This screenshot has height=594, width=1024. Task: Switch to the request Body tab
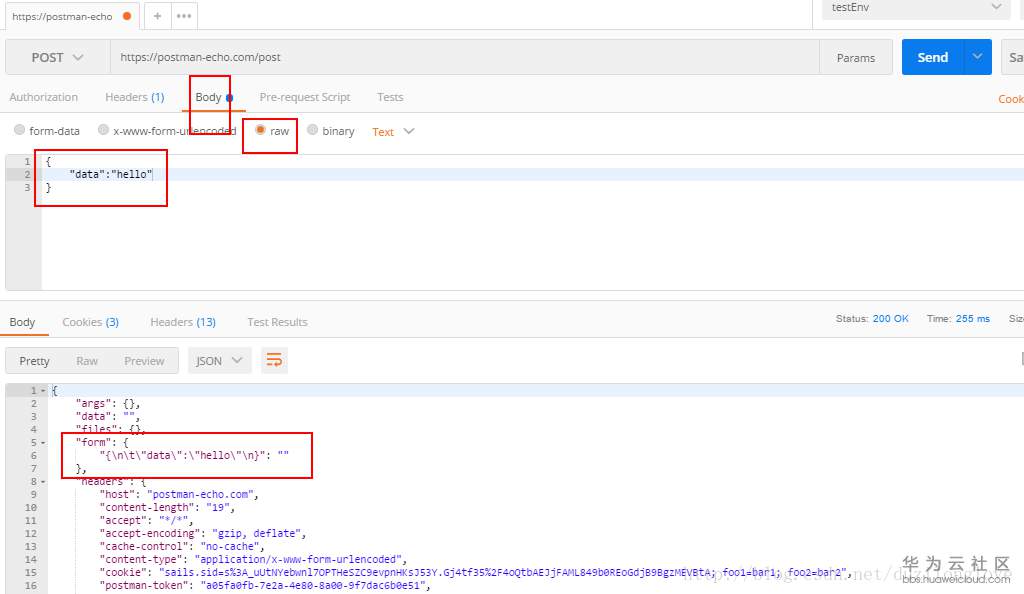tap(214, 97)
